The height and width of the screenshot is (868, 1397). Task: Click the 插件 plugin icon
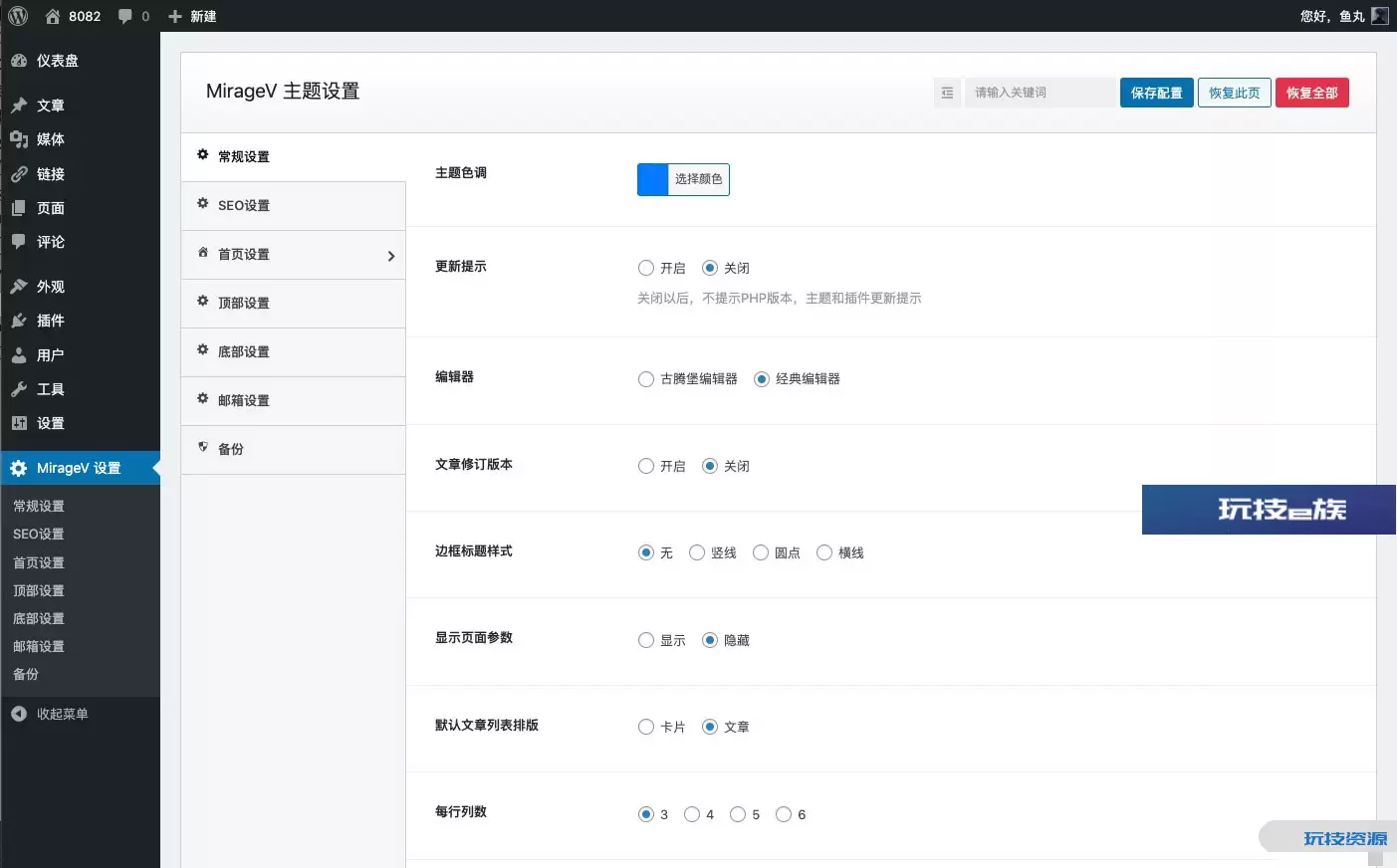click(19, 321)
